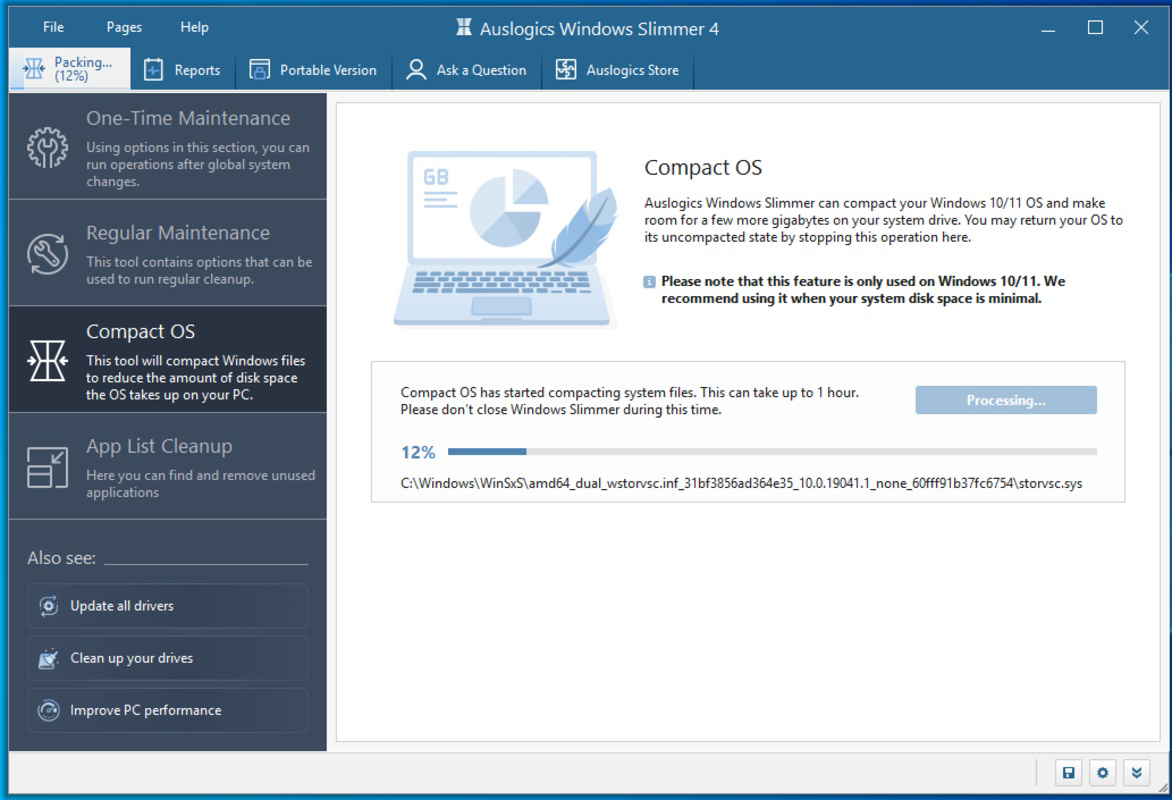
Task: Click the Compact OS heading in main panel
Action: 703,167
